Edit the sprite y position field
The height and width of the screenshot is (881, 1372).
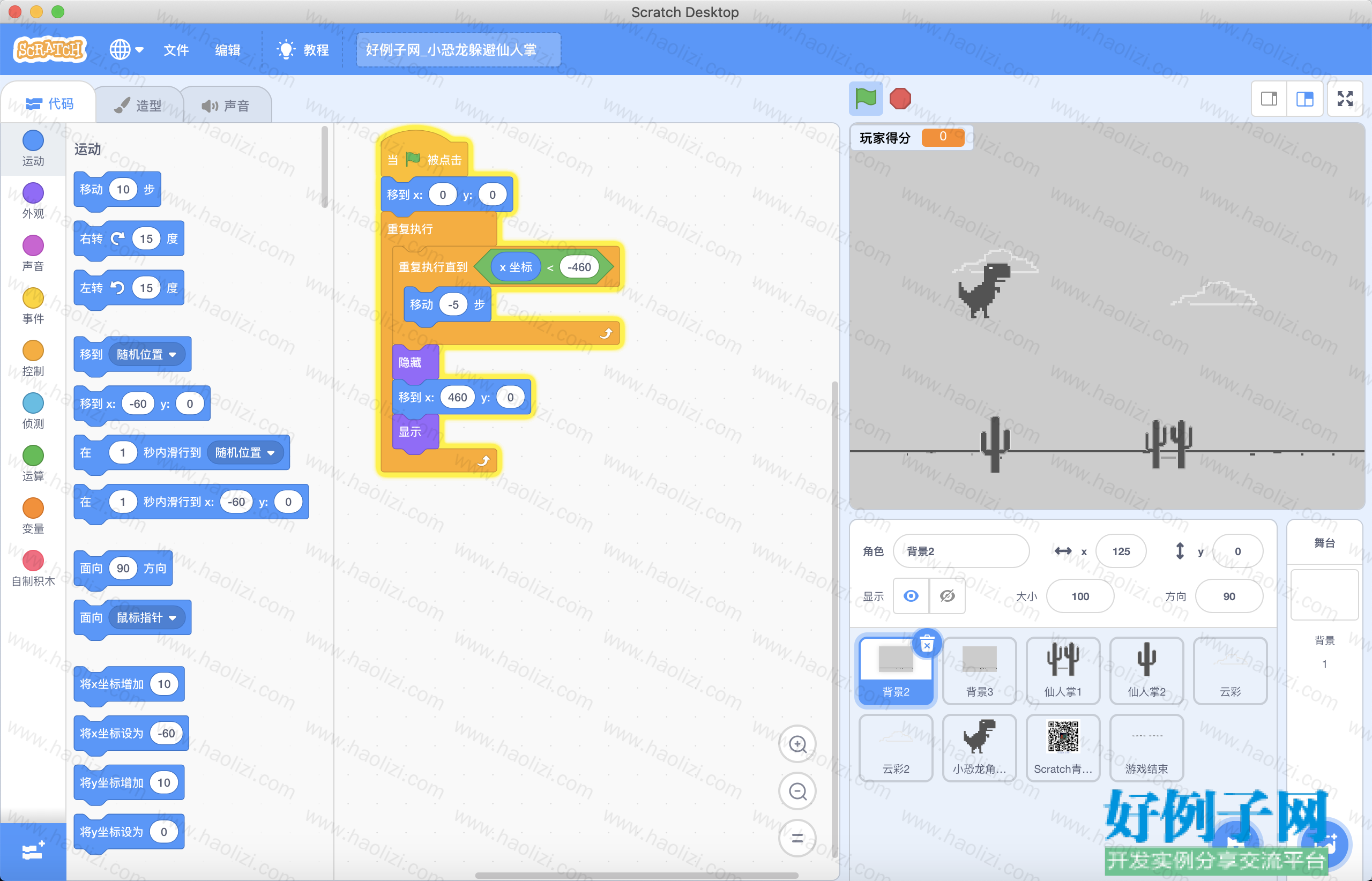pos(1237,551)
